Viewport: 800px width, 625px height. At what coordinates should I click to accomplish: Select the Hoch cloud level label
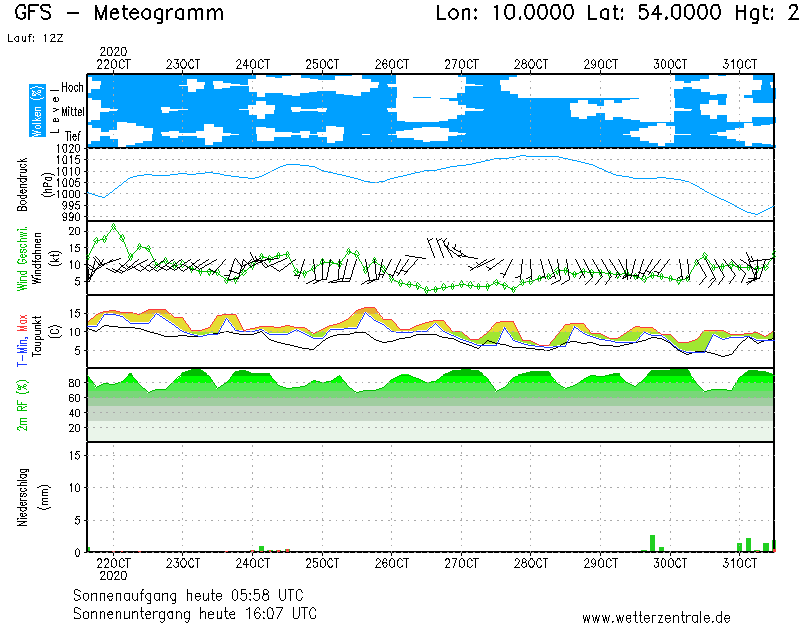72,88
